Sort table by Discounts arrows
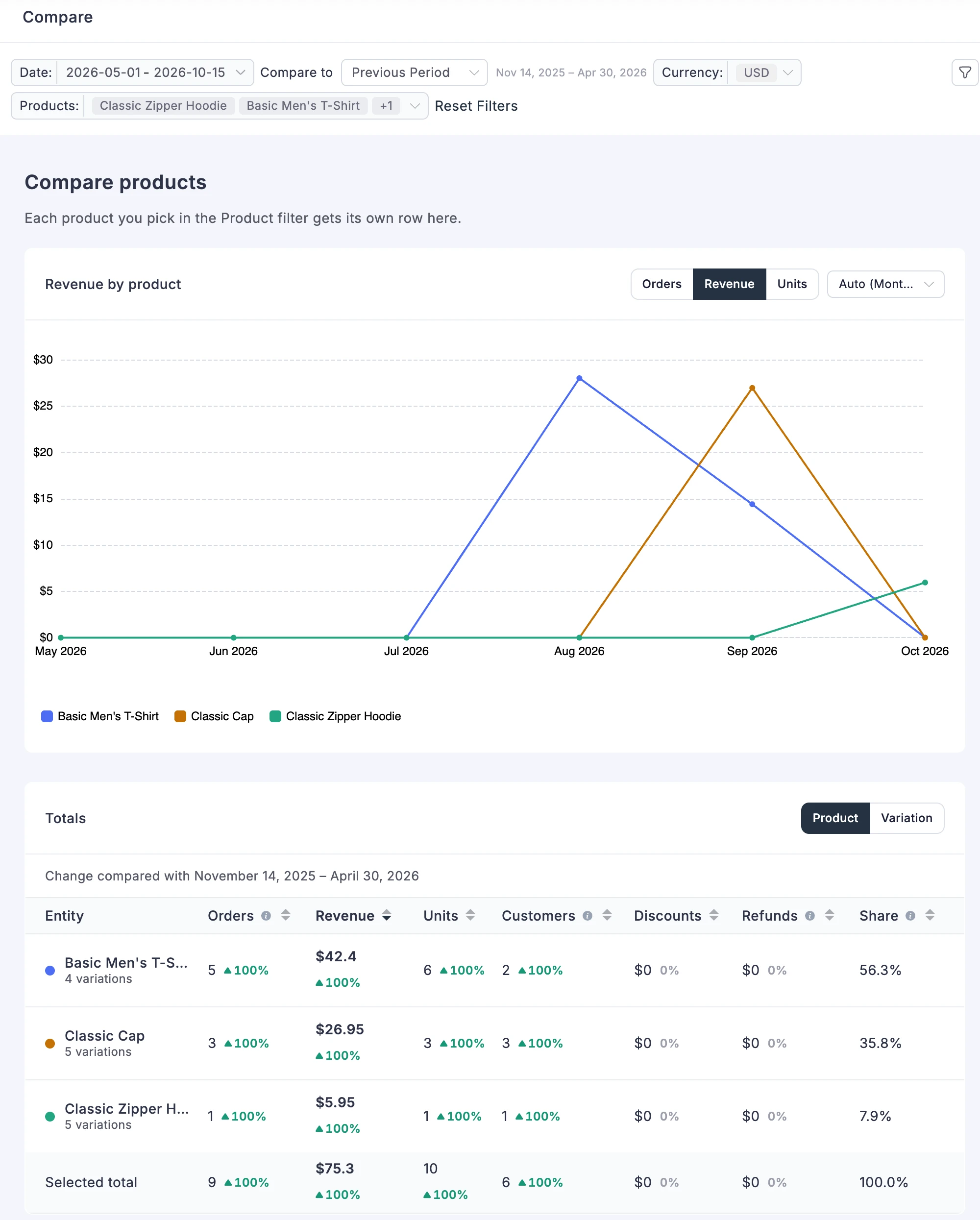This screenshot has height=1220, width=980. click(713, 915)
